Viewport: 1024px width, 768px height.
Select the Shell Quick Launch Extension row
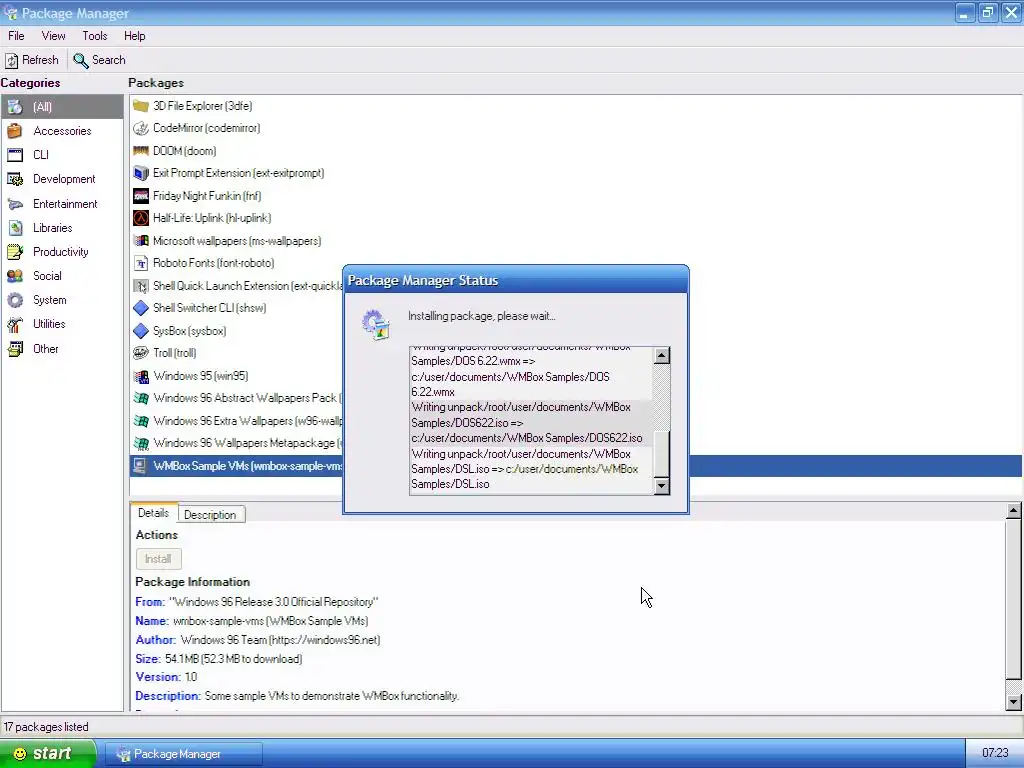(575, 286)
